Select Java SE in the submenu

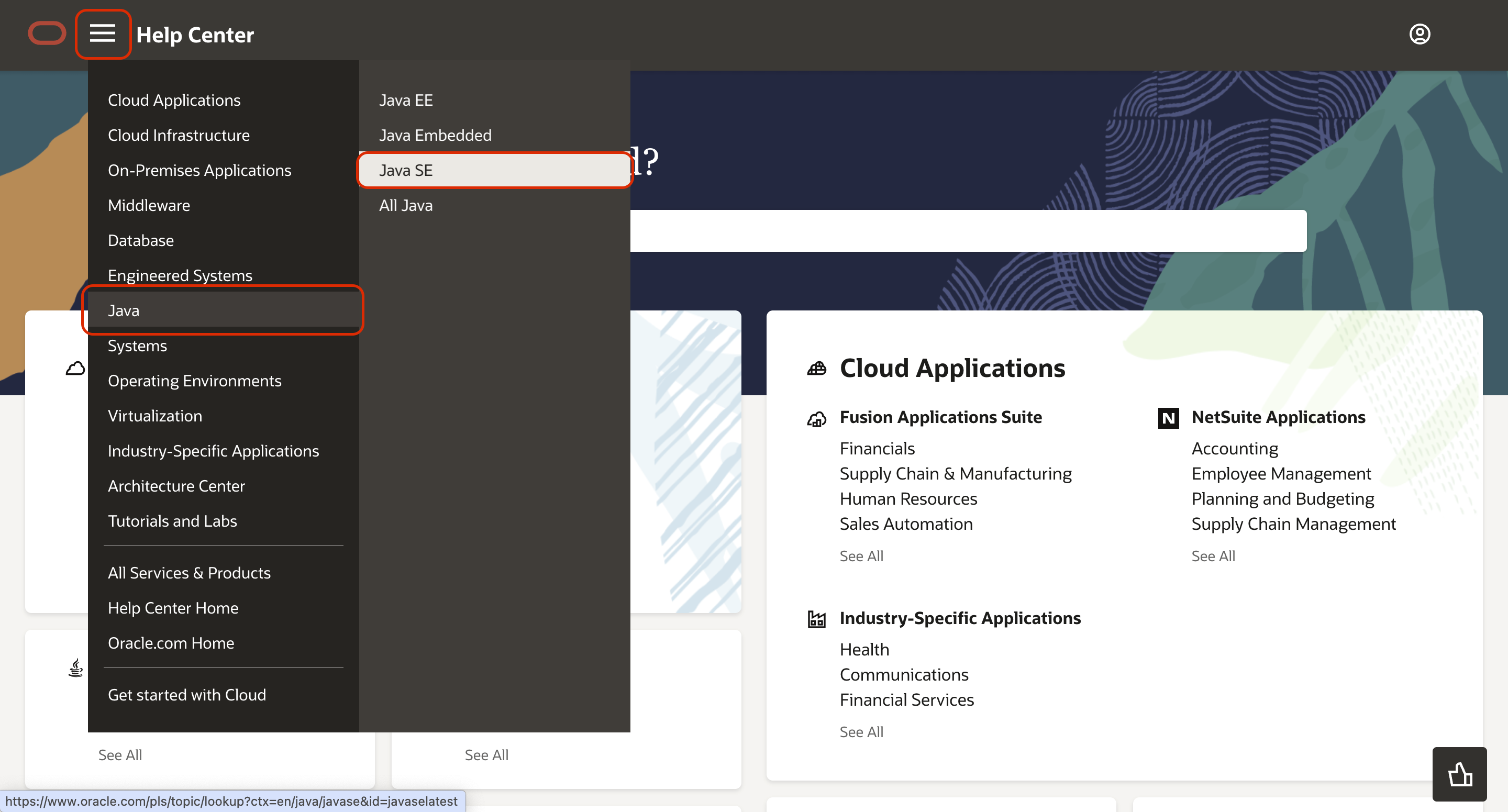(x=406, y=170)
